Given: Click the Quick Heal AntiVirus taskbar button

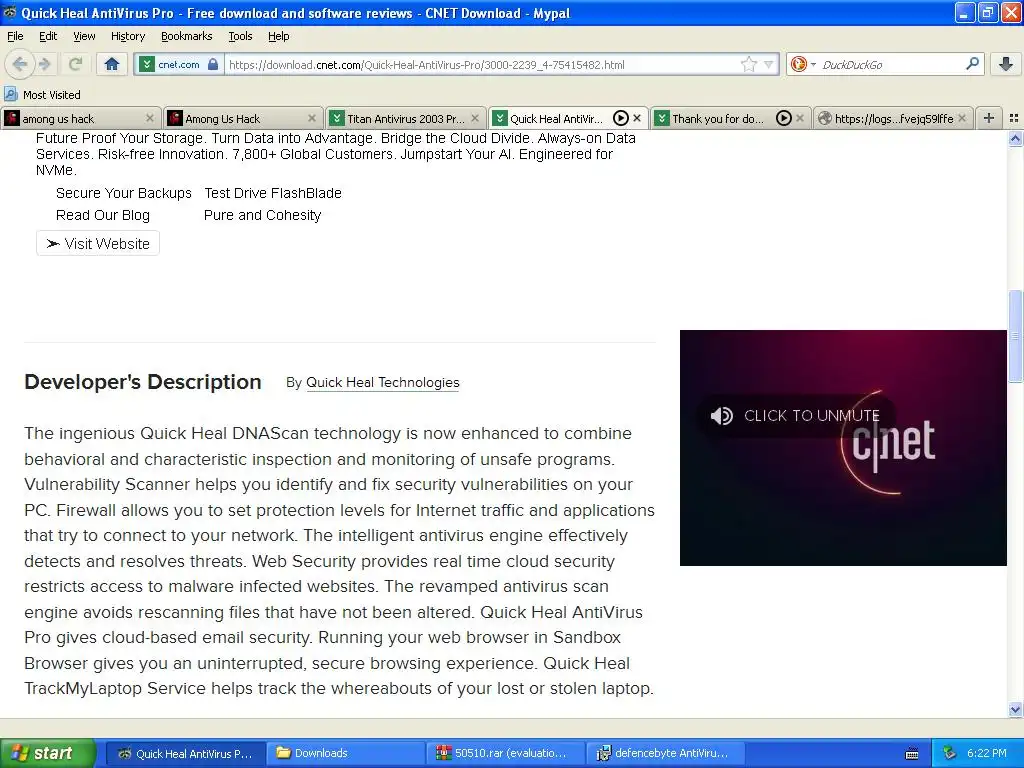Looking at the screenshot, I should pos(185,753).
